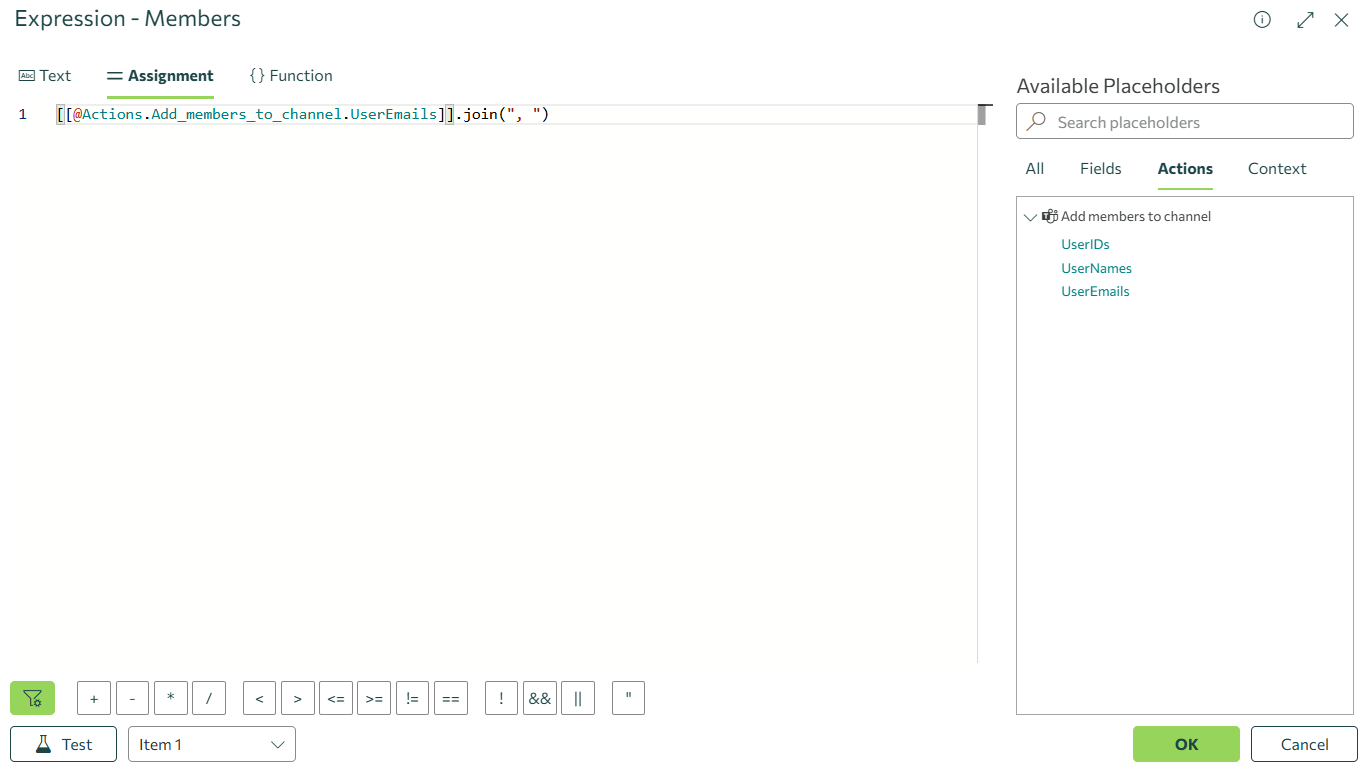This screenshot has height=775, width=1366.
Task: Insert the logical AND operator
Action: pos(540,698)
